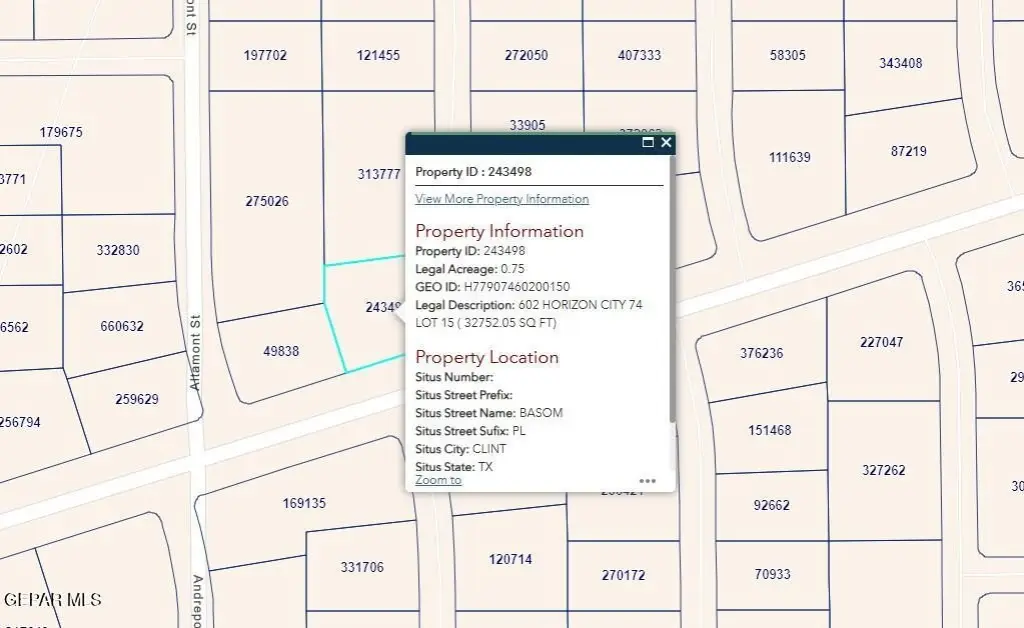Select parcel 121455 on the map
Image resolution: width=1024 pixels, height=628 pixels.
pyautogui.click(x=378, y=55)
